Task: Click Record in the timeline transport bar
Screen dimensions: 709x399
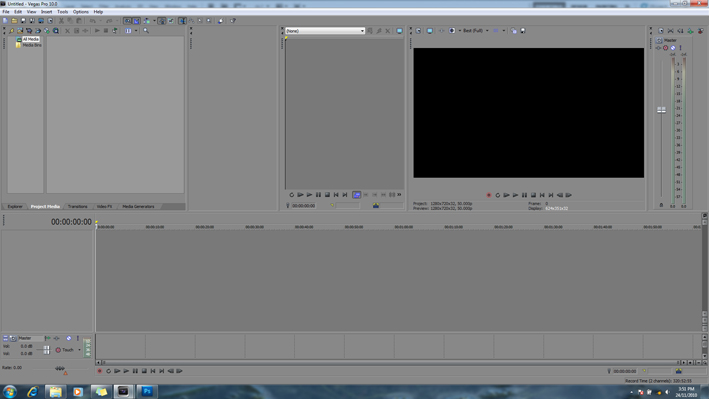Action: tap(99, 371)
